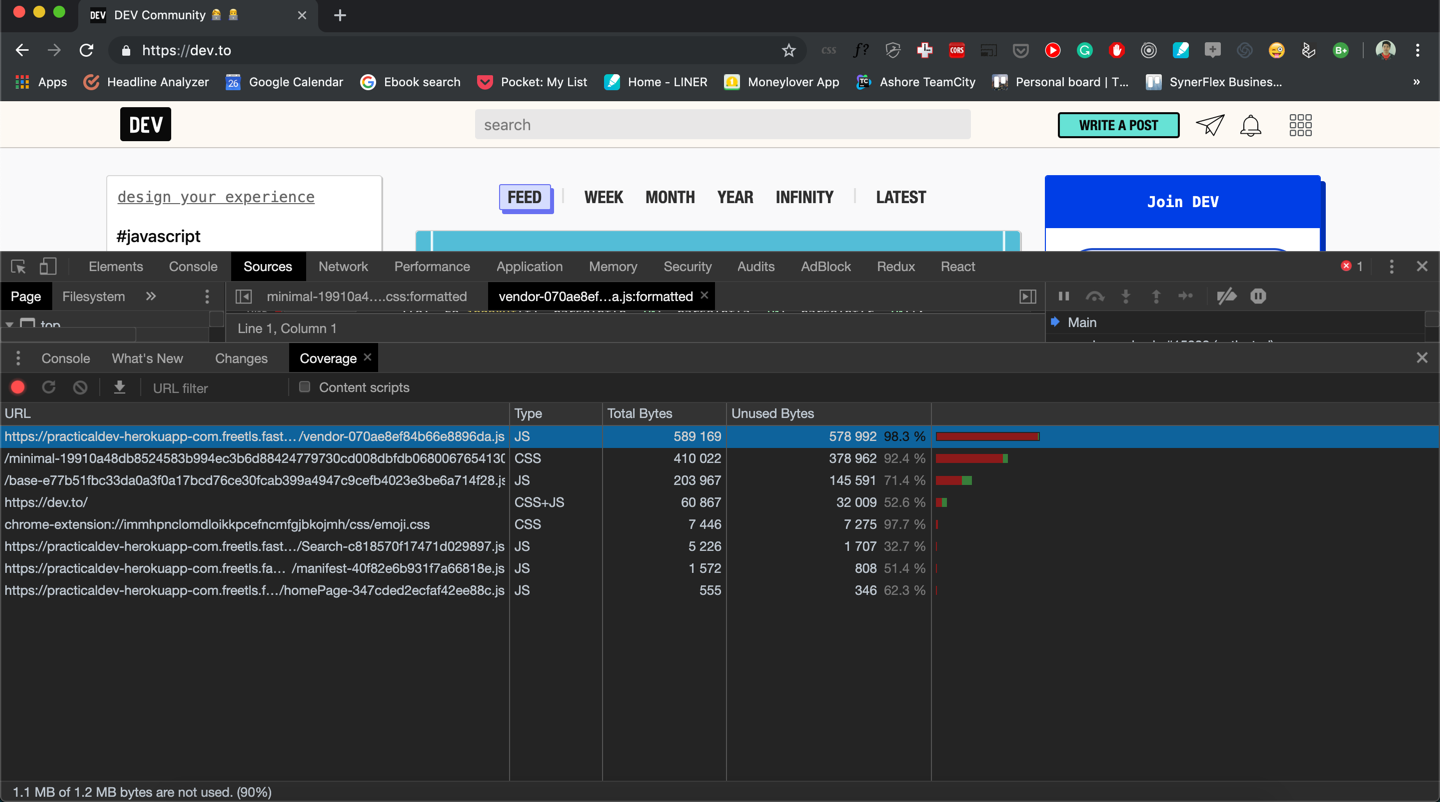
Task: Step over the next function call
Action: tap(1094, 296)
